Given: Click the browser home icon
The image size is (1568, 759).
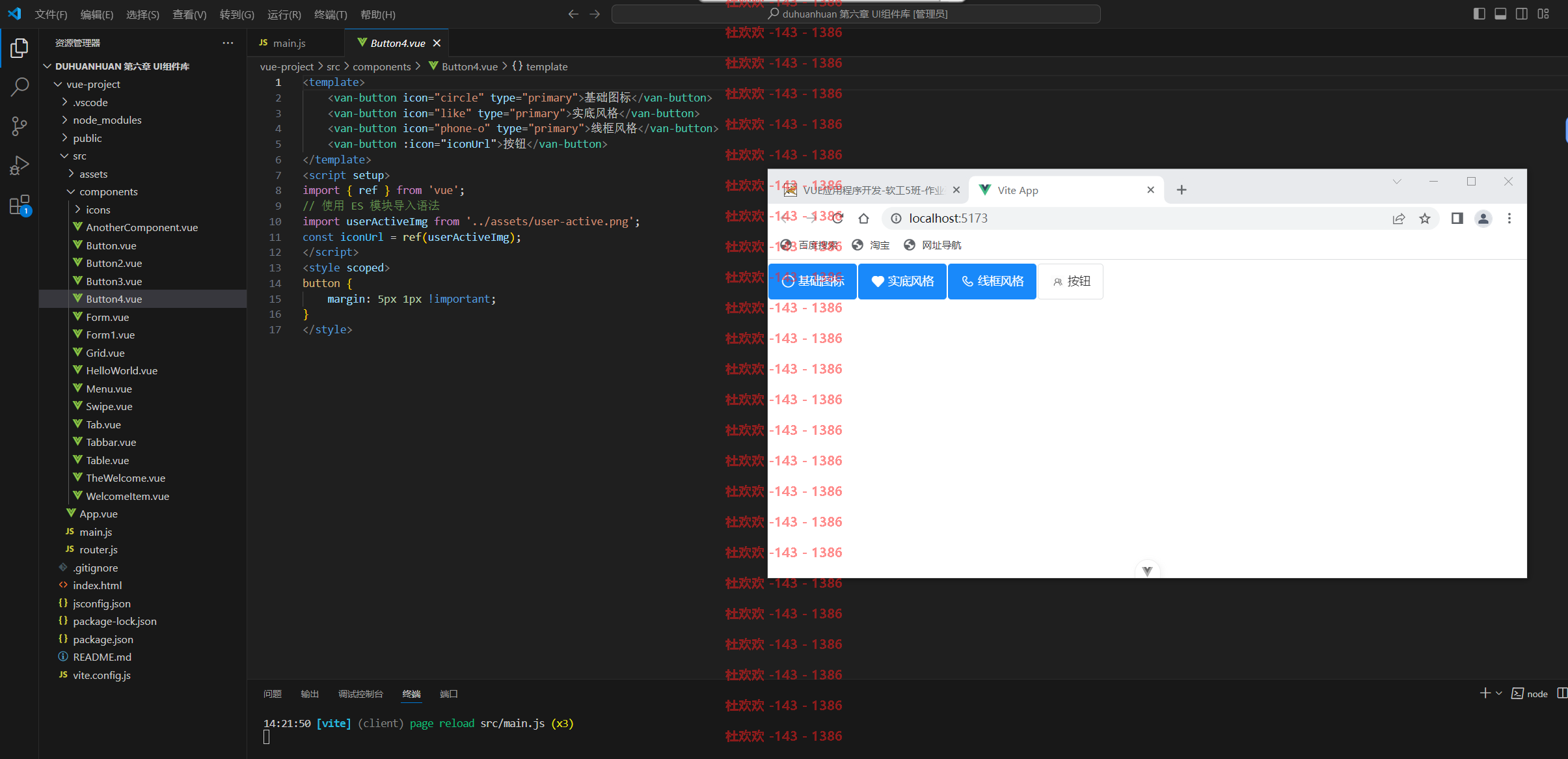Looking at the screenshot, I should coord(863,218).
